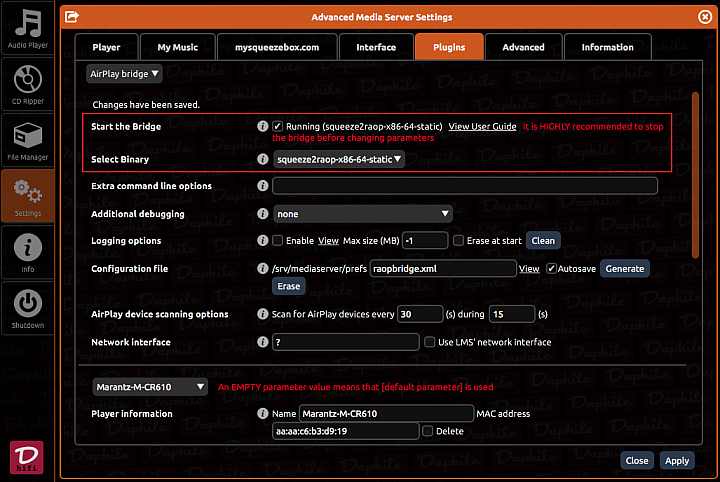The width and height of the screenshot is (720, 482).
Task: Toggle Erase at start checkbox
Action: (458, 241)
